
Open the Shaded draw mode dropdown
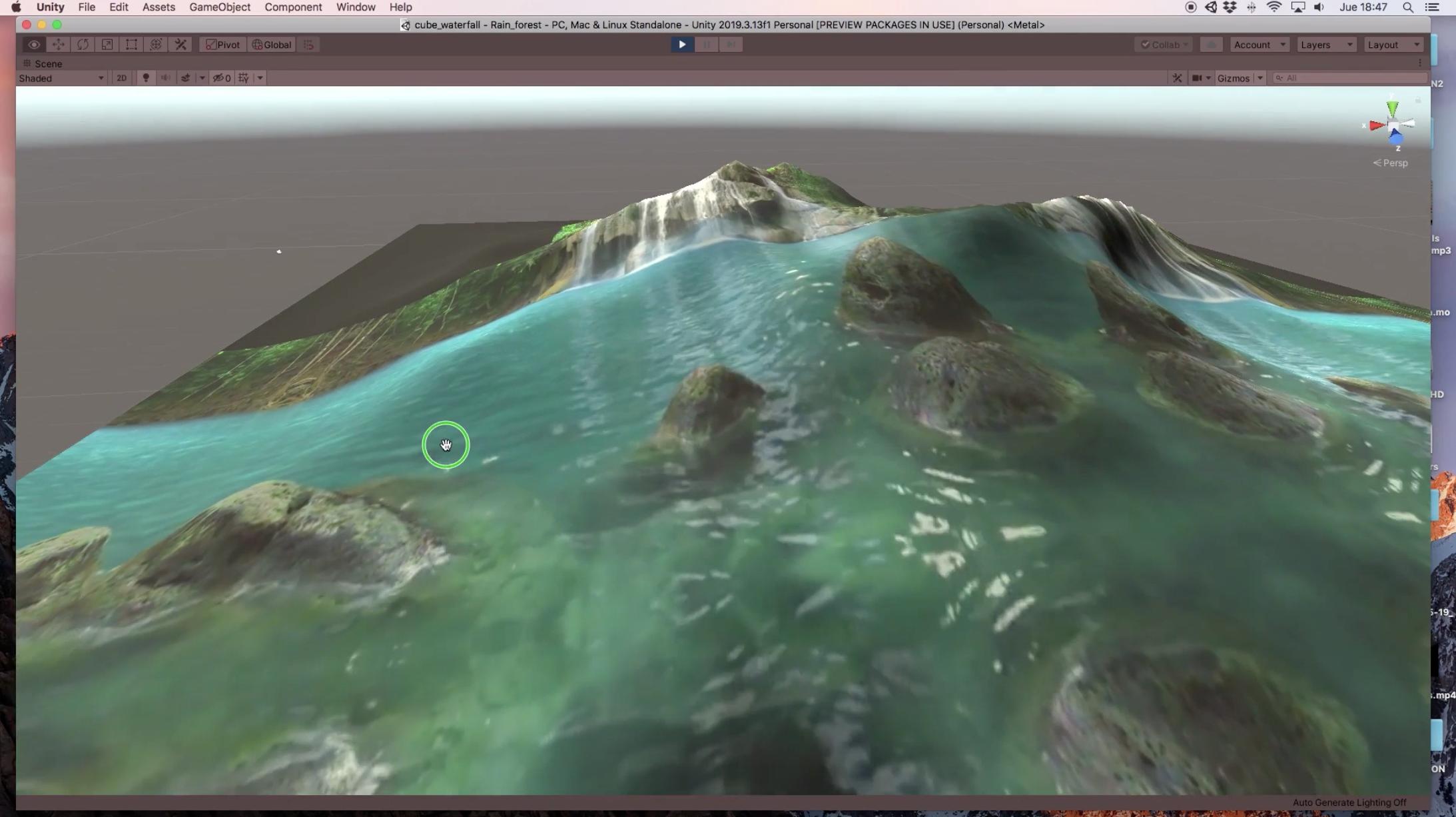(x=61, y=78)
